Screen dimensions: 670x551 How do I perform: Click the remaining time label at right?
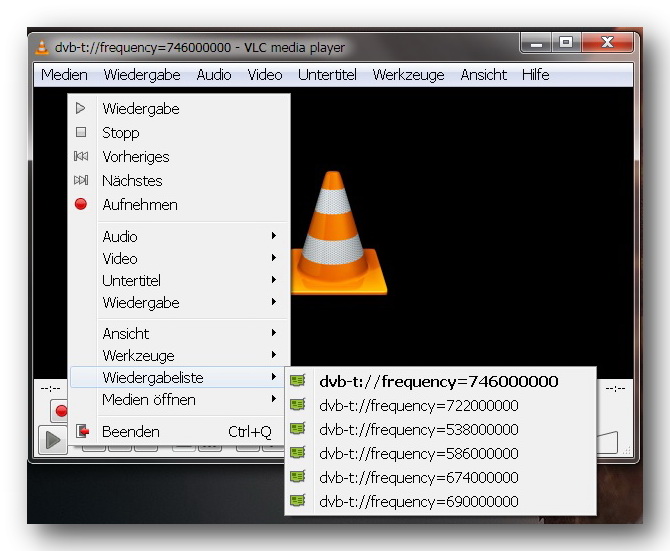pyautogui.click(x=615, y=388)
